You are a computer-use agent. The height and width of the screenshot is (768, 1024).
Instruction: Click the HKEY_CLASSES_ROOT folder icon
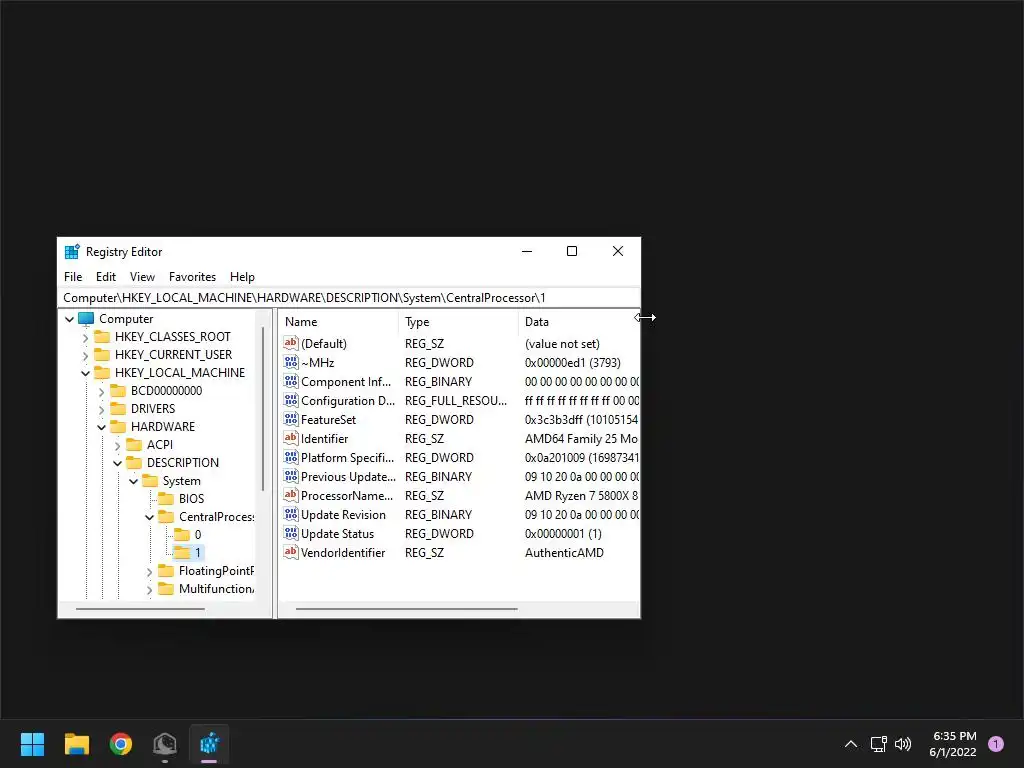coord(102,337)
